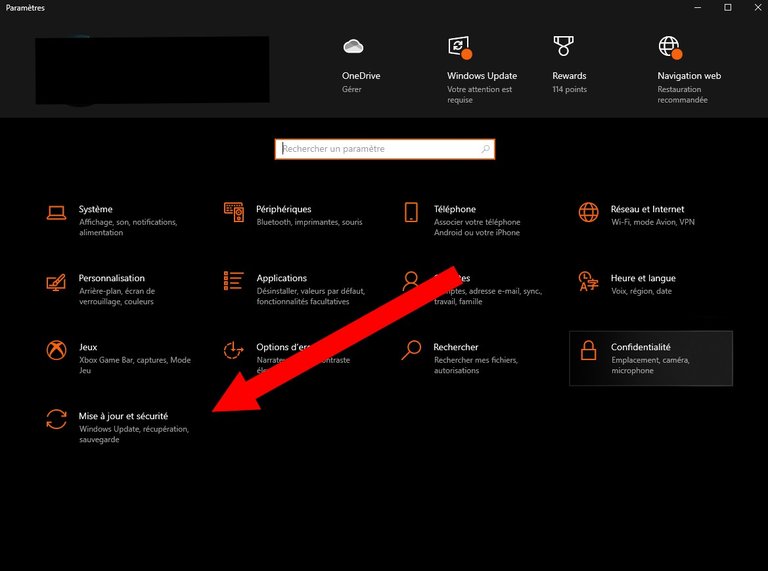The width and height of the screenshot is (768, 571).
Task: Click the Jeux Xbox icon
Action: tap(56, 350)
